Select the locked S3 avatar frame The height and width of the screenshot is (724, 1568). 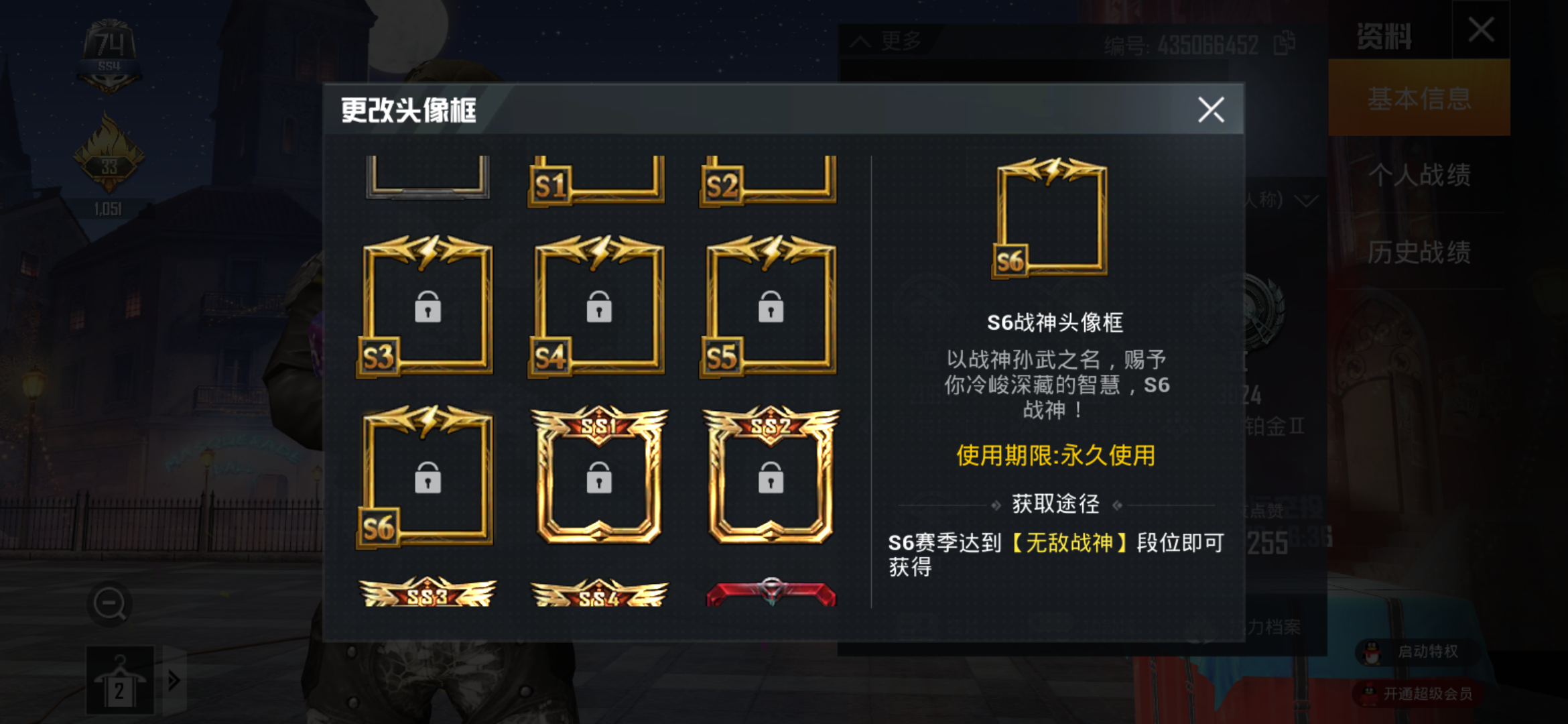tap(425, 306)
